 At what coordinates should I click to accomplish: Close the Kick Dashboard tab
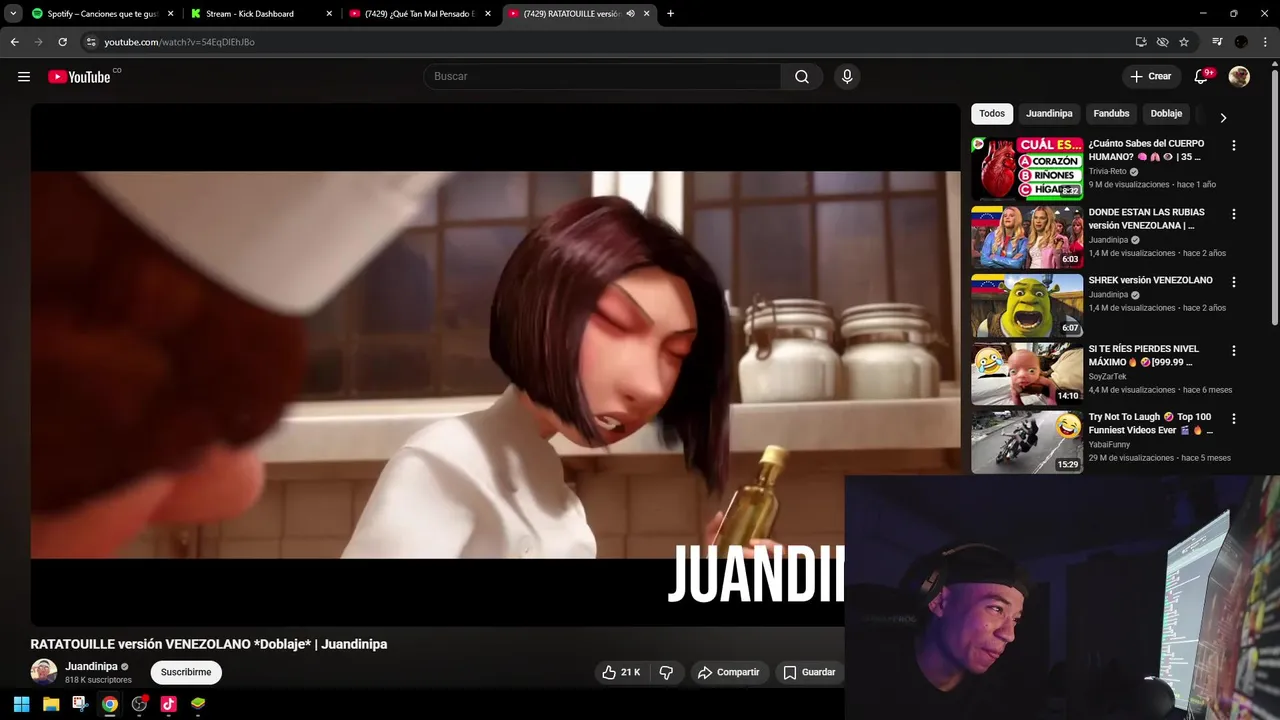pyautogui.click(x=329, y=14)
